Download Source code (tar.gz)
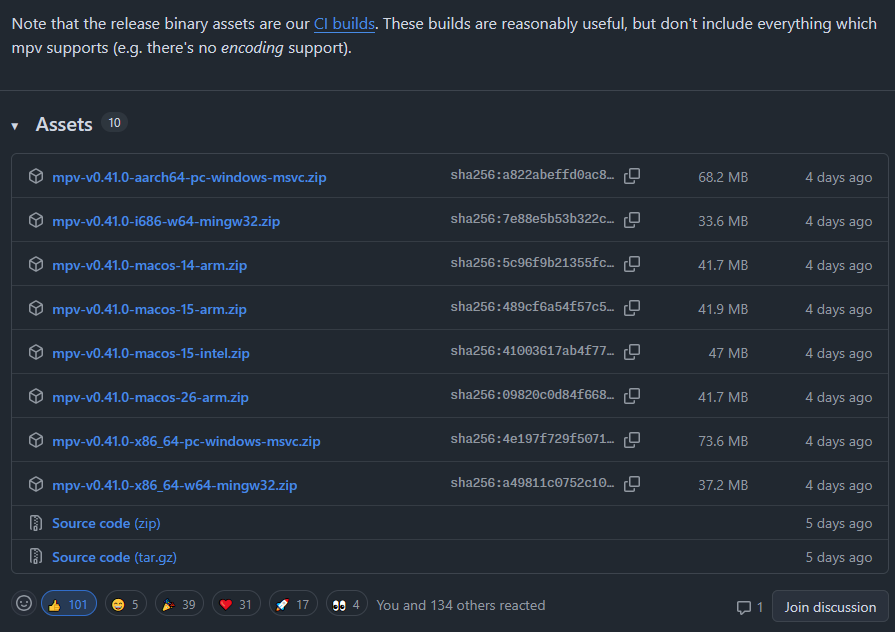 click(x=114, y=557)
